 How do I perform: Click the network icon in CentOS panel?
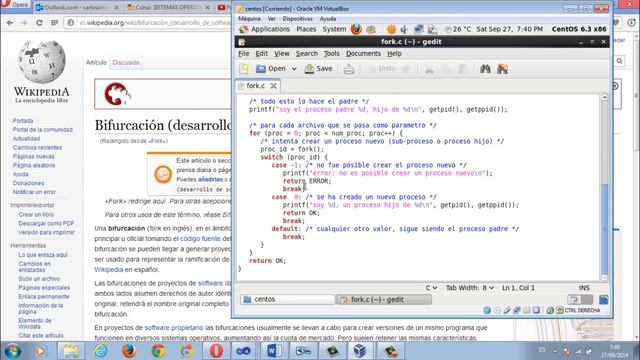coord(418,29)
